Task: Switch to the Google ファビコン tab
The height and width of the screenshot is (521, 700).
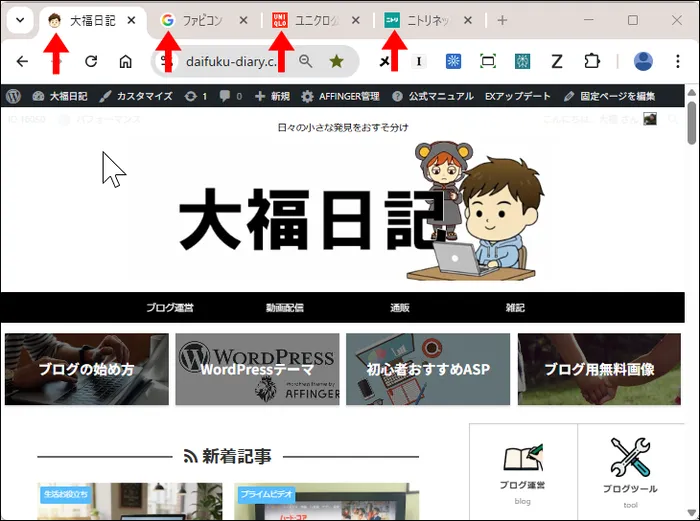Action: pyautogui.click(x=203, y=21)
